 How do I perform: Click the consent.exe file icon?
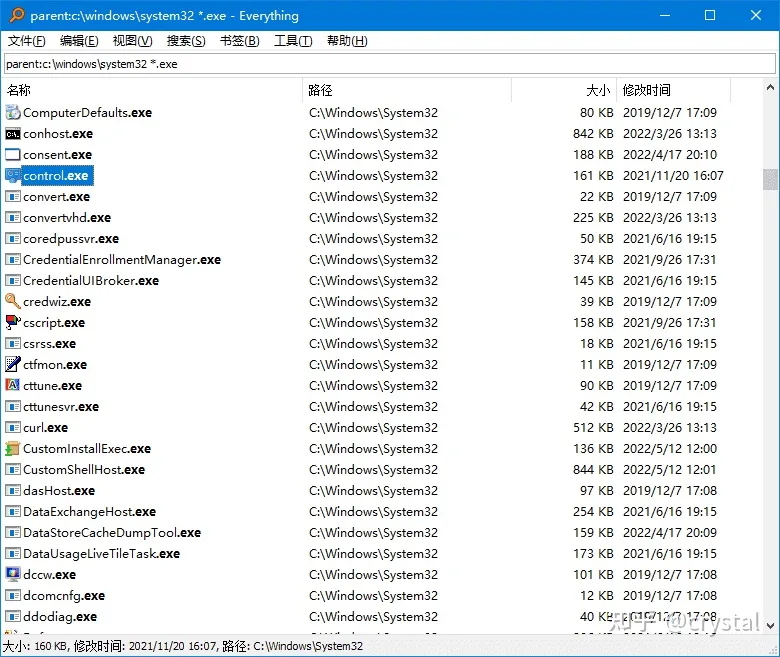pyautogui.click(x=13, y=155)
